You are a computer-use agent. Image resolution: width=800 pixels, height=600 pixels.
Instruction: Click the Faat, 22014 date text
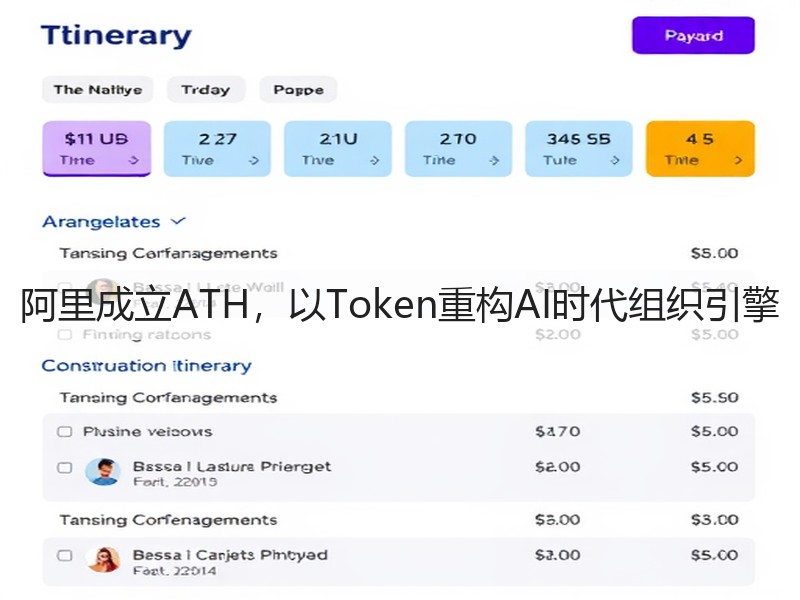(x=174, y=570)
